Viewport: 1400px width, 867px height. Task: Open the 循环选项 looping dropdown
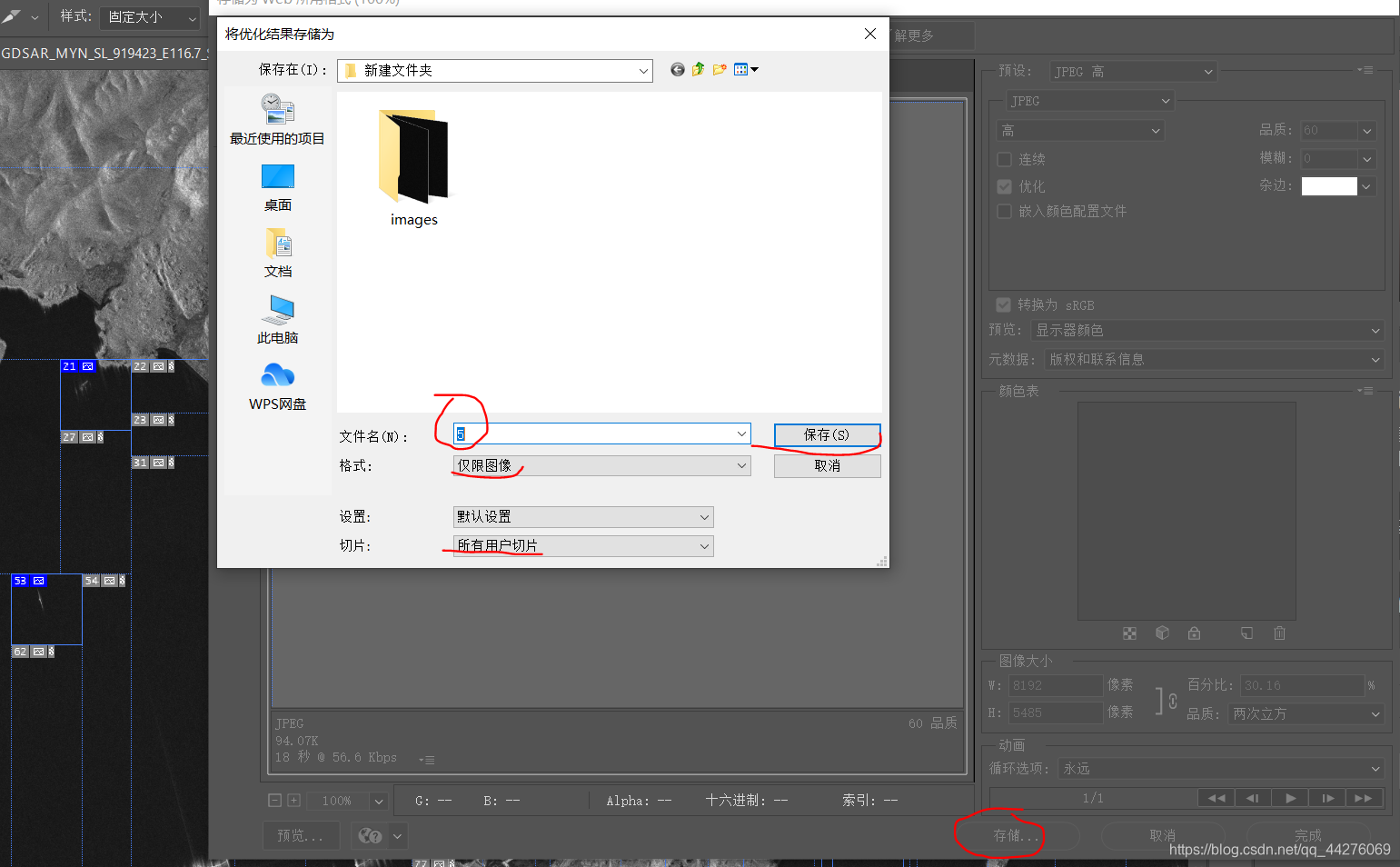[1221, 769]
